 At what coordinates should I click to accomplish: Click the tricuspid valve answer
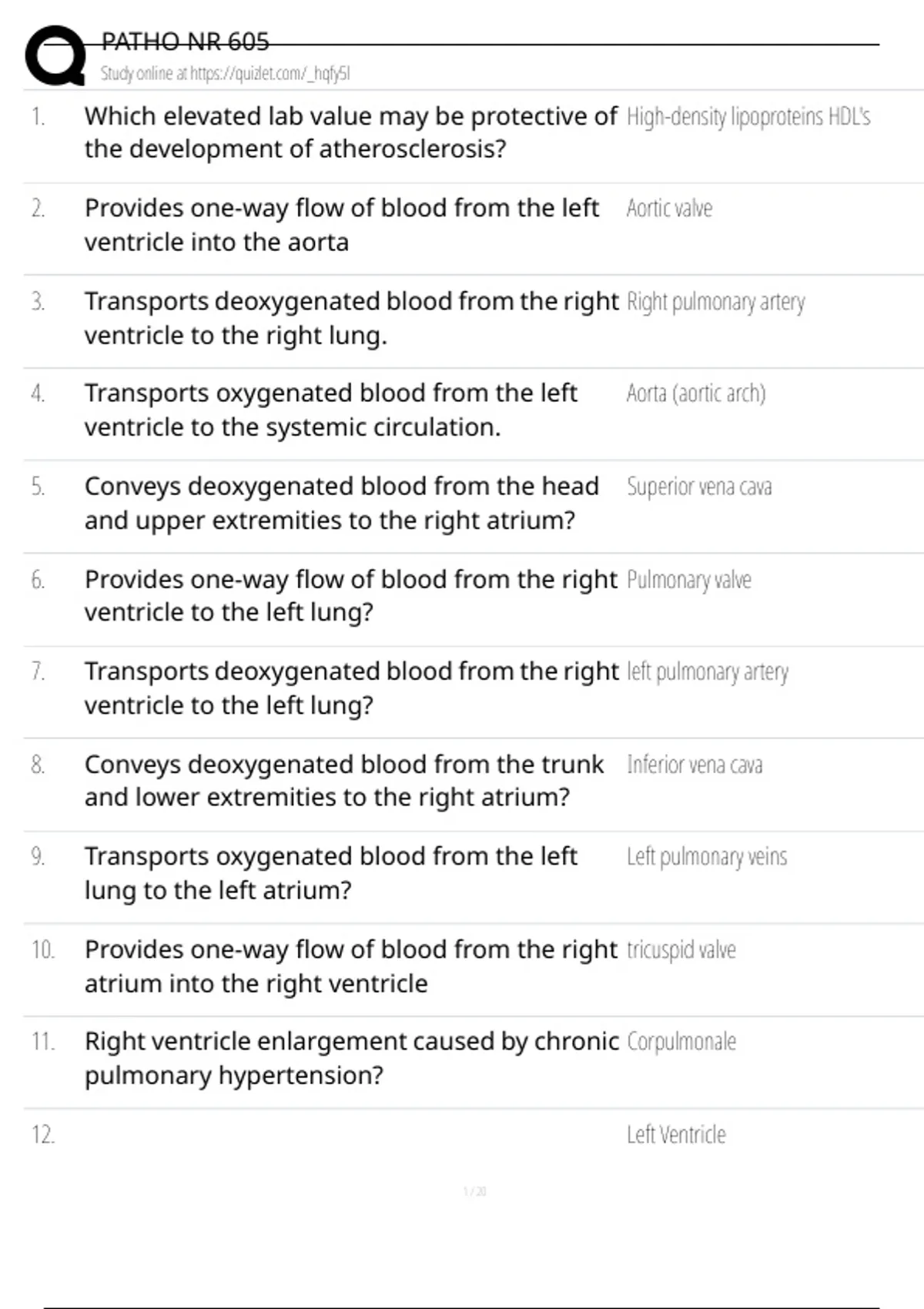point(681,950)
